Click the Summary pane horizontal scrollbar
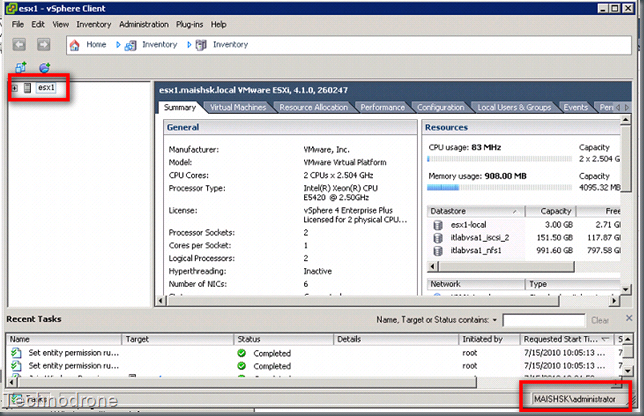The image size is (644, 416). 363,301
